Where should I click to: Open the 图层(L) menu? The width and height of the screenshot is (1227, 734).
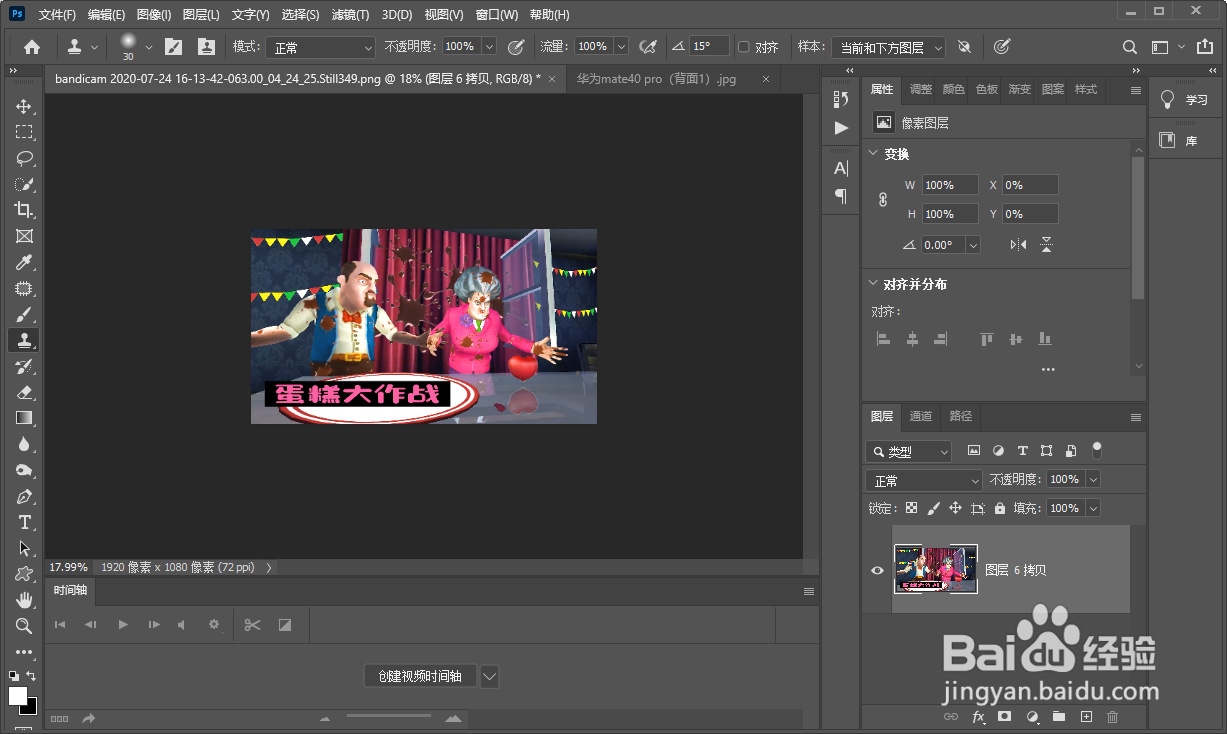click(x=201, y=15)
